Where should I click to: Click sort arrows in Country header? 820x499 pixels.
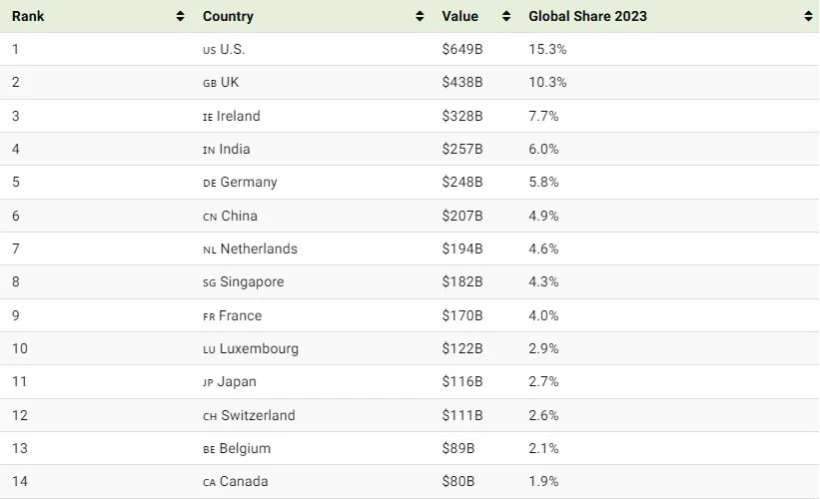[420, 16]
